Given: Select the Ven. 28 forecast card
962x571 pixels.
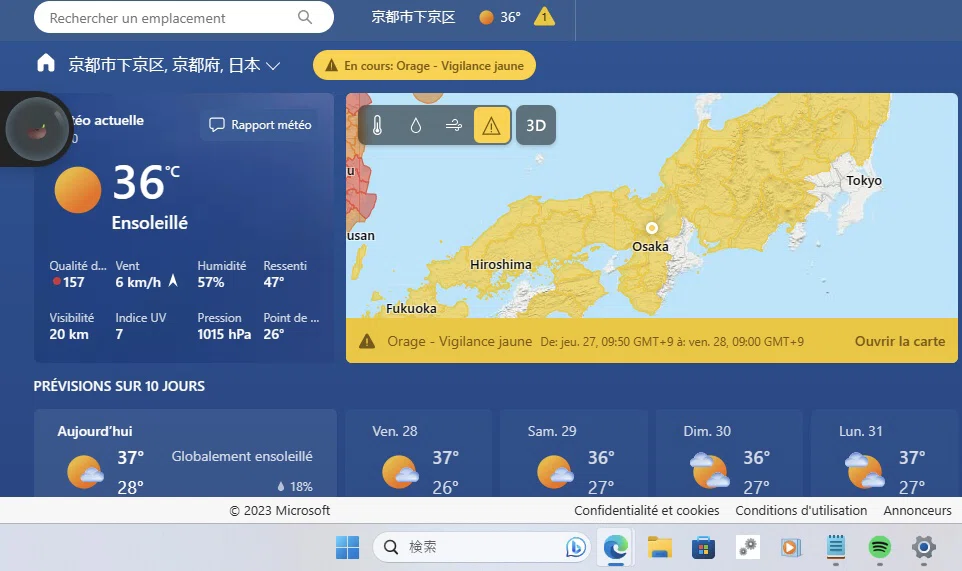Looking at the screenshot, I should point(418,453).
